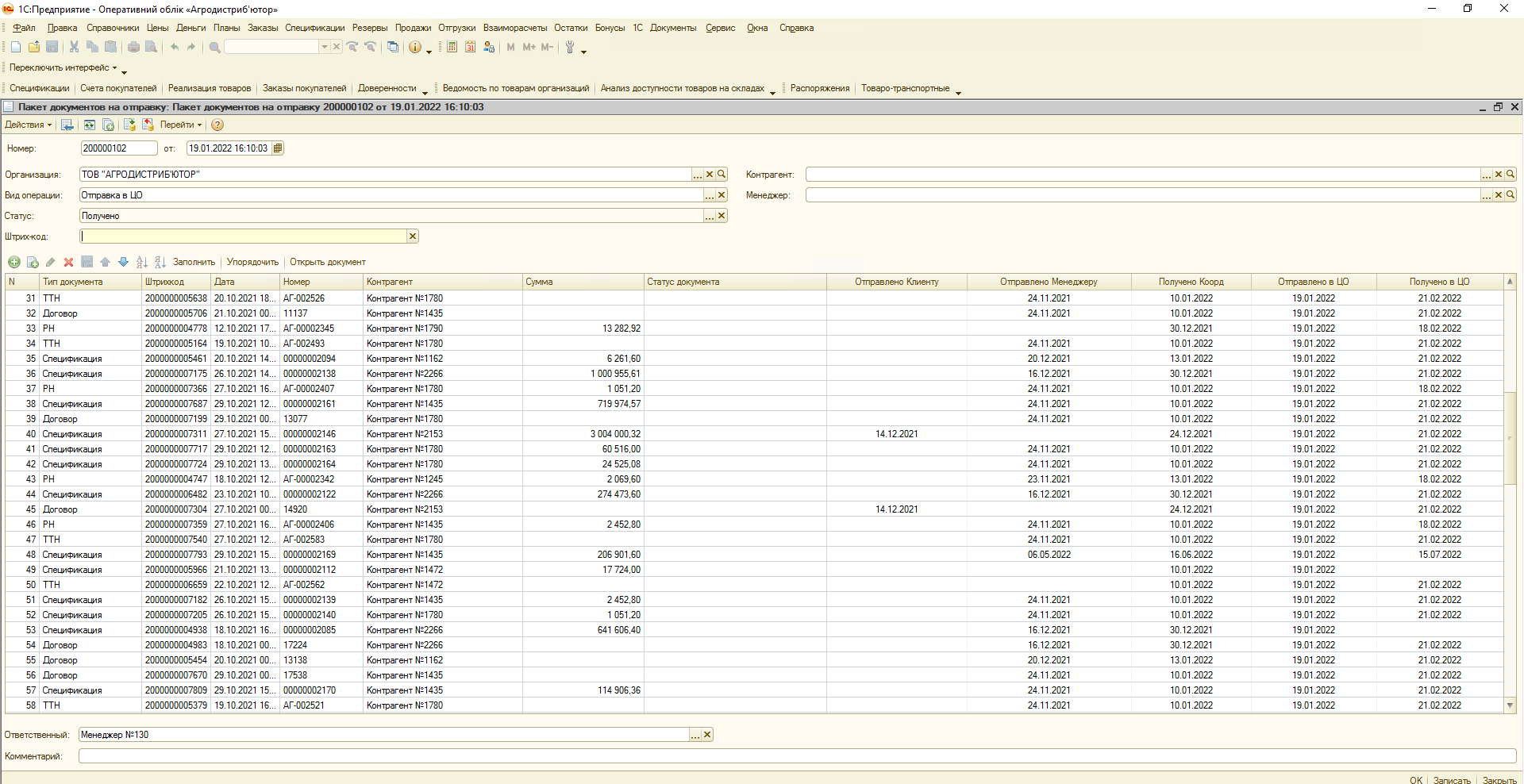This screenshot has width=1524, height=784.
Task: Delete the selected row with the red X icon
Action: [x=68, y=263]
